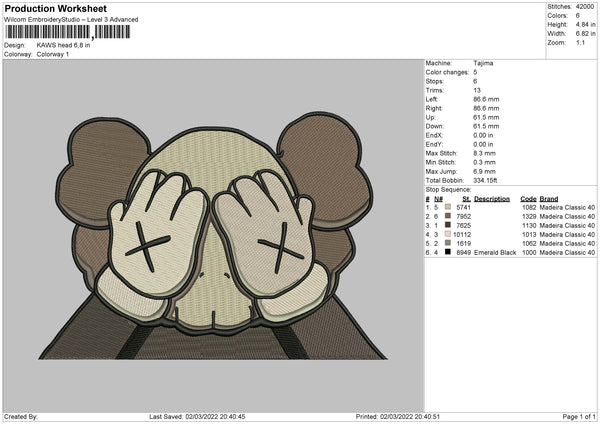Select design name 'KAWS head 6,8 in'

[64, 45]
